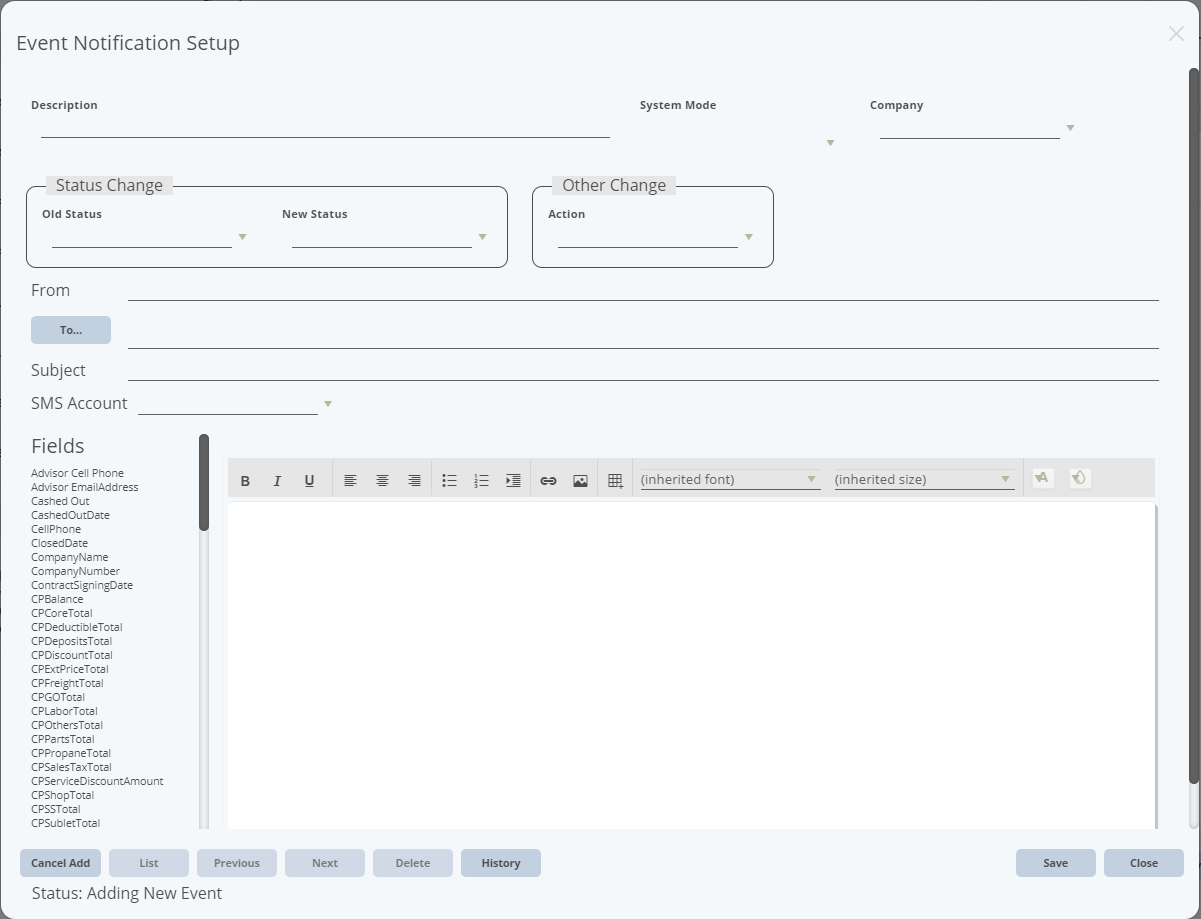Select ContractSigningDate field

(x=82, y=585)
